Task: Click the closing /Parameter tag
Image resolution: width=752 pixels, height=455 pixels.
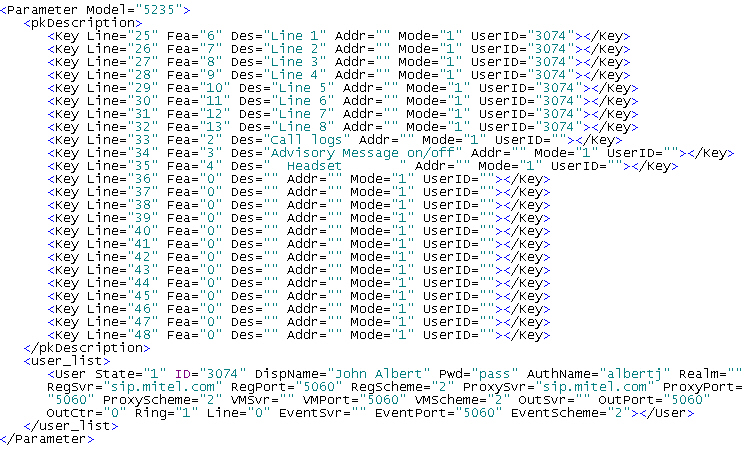Action: (47, 439)
